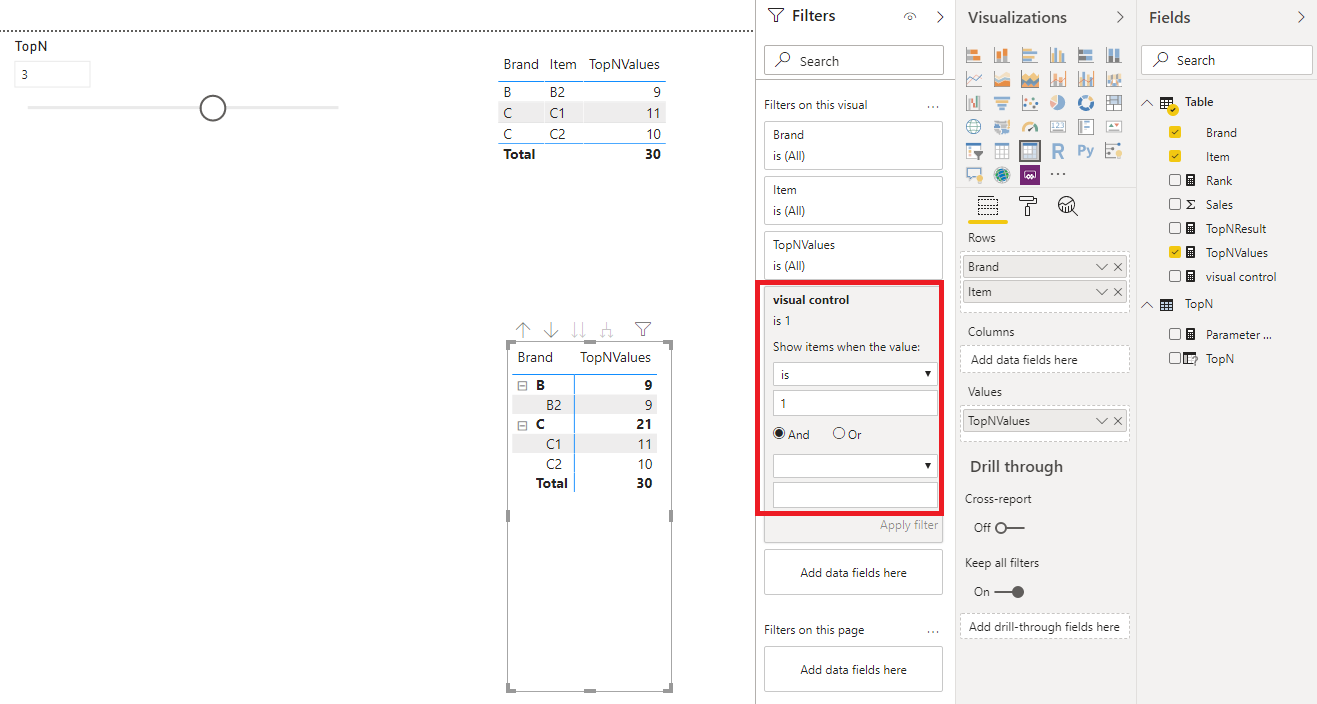Select the Ribbon chart visualization
Viewport: 1317px width, 704px height.
coord(1114,79)
